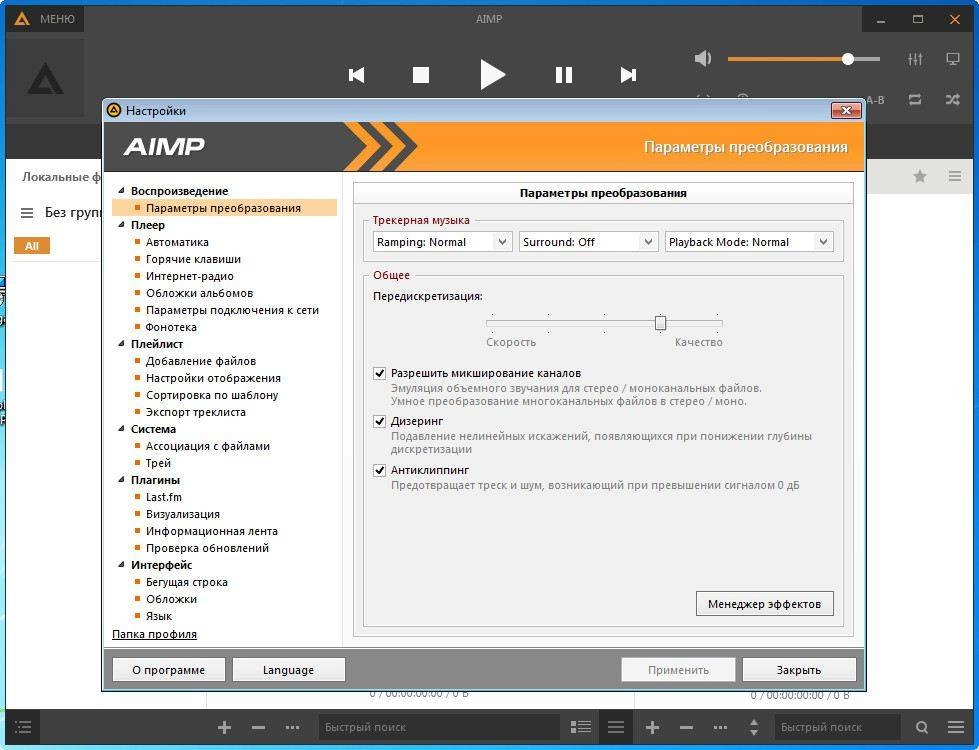979x750 pixels.
Task: Toggle Разрешить микширование каналов checkbox
Action: pyautogui.click(x=380, y=373)
